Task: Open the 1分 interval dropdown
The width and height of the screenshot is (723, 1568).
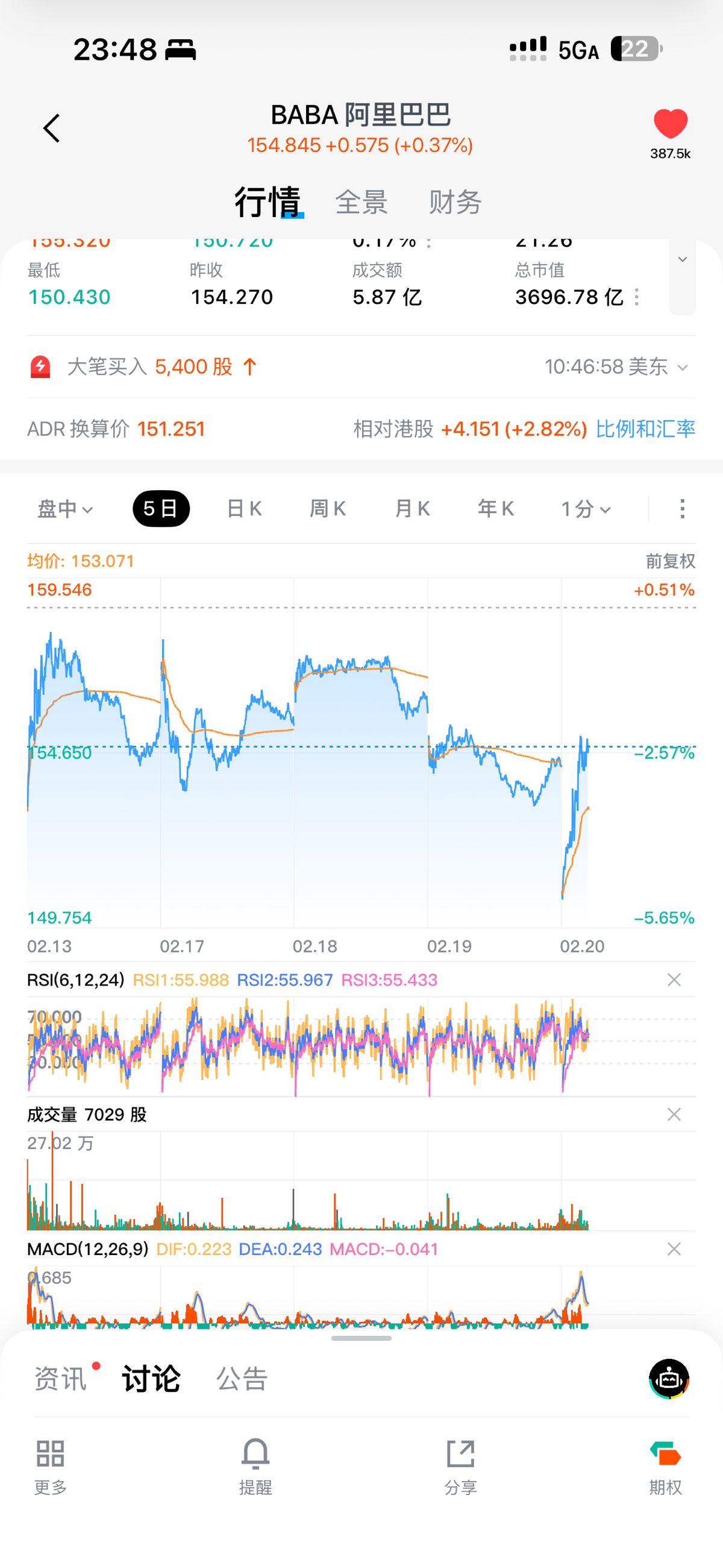Action: (x=586, y=509)
